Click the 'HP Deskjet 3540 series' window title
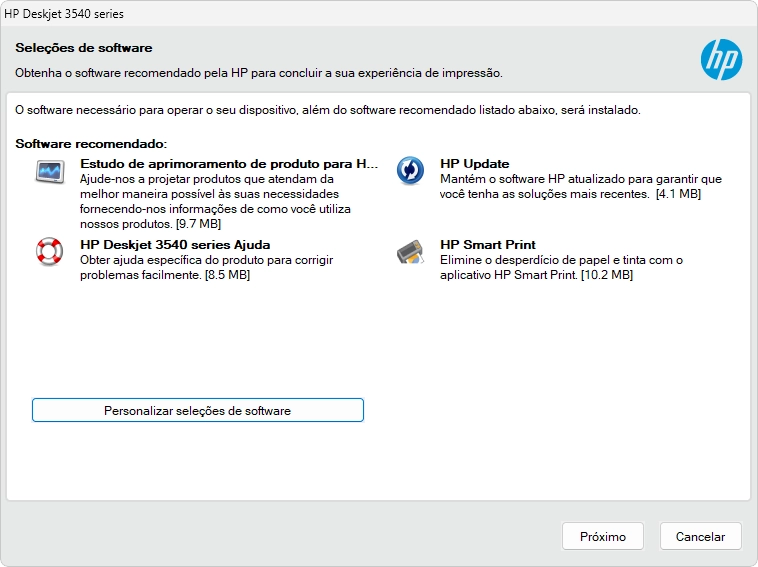 click(64, 14)
